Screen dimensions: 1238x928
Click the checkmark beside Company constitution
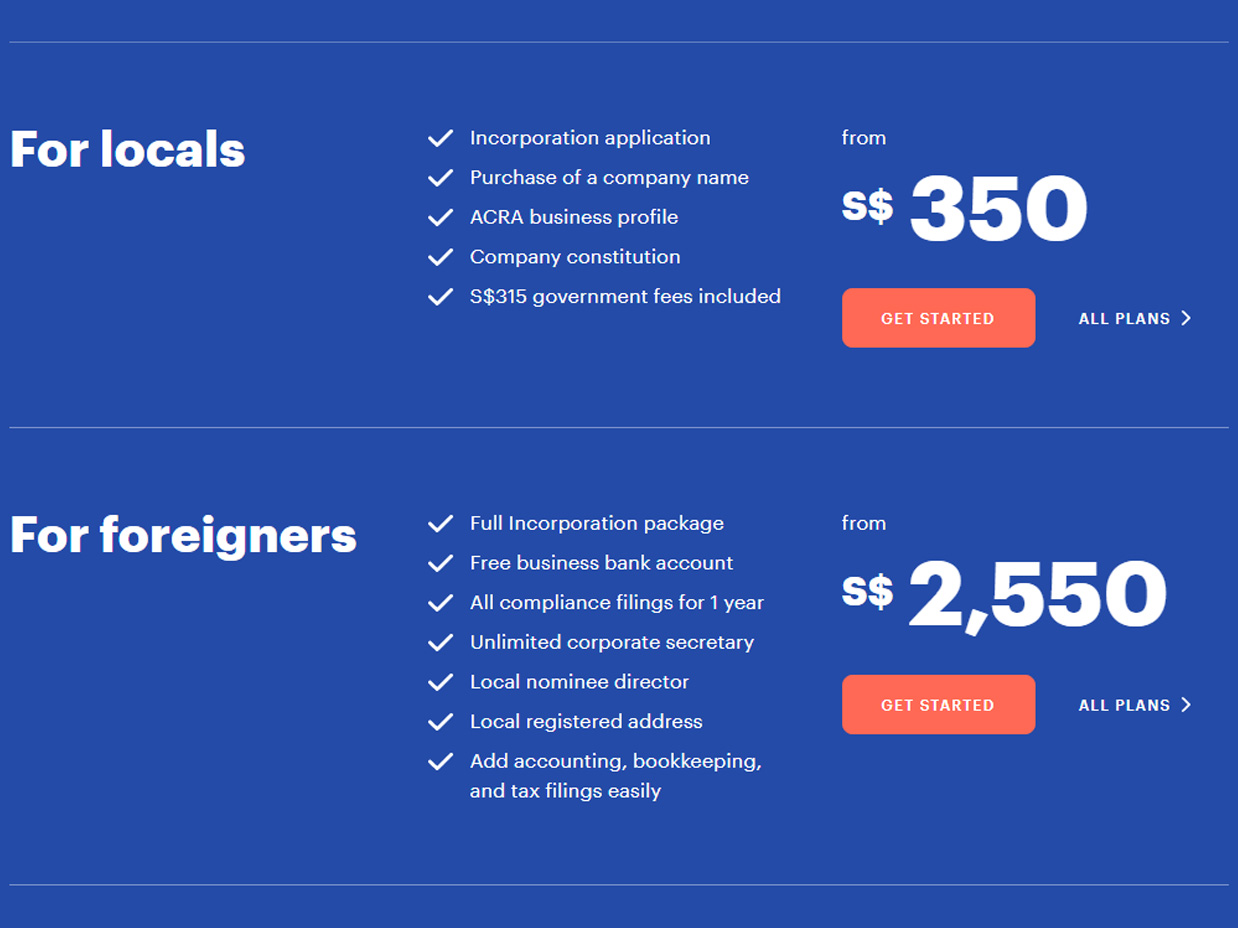click(440, 257)
